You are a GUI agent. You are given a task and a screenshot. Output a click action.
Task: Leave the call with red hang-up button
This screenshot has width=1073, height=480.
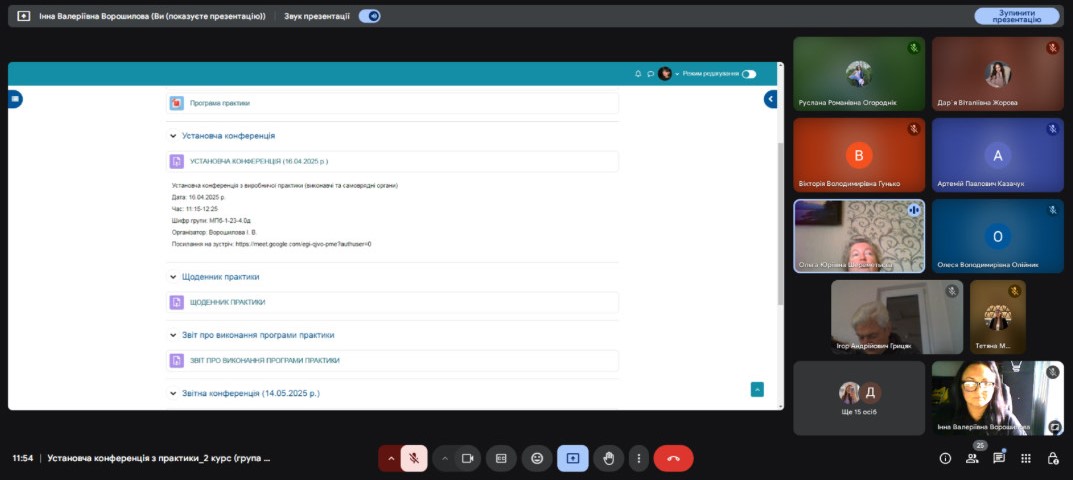tap(673, 458)
